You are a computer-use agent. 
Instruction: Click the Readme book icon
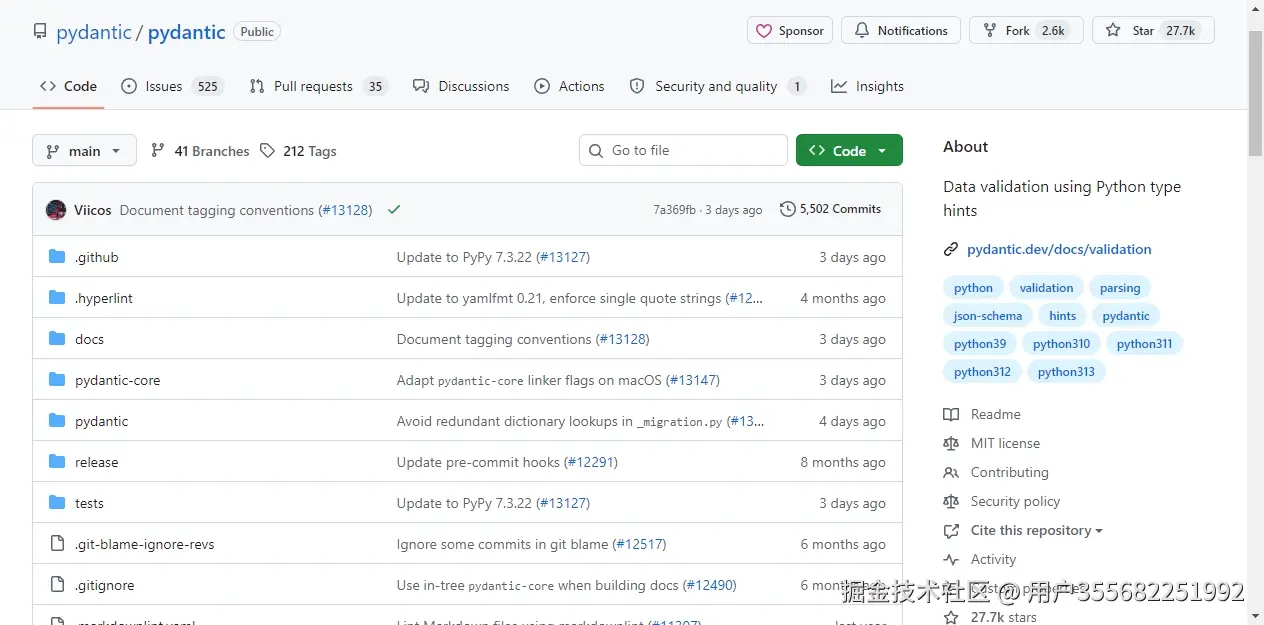[x=951, y=414]
